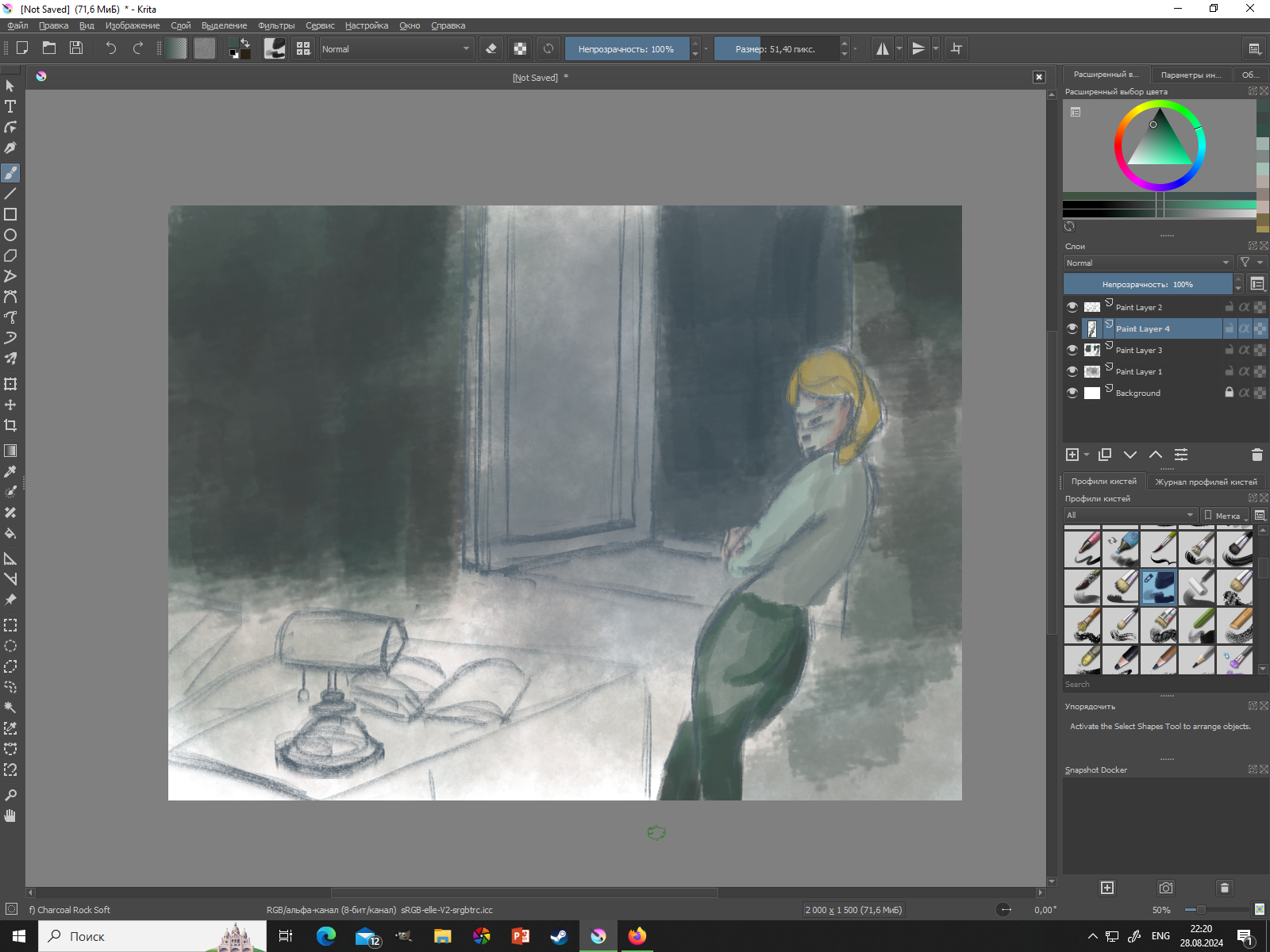This screenshot has width=1270, height=952.
Task: Click the Undo arrow in toolbar
Action: (110, 48)
